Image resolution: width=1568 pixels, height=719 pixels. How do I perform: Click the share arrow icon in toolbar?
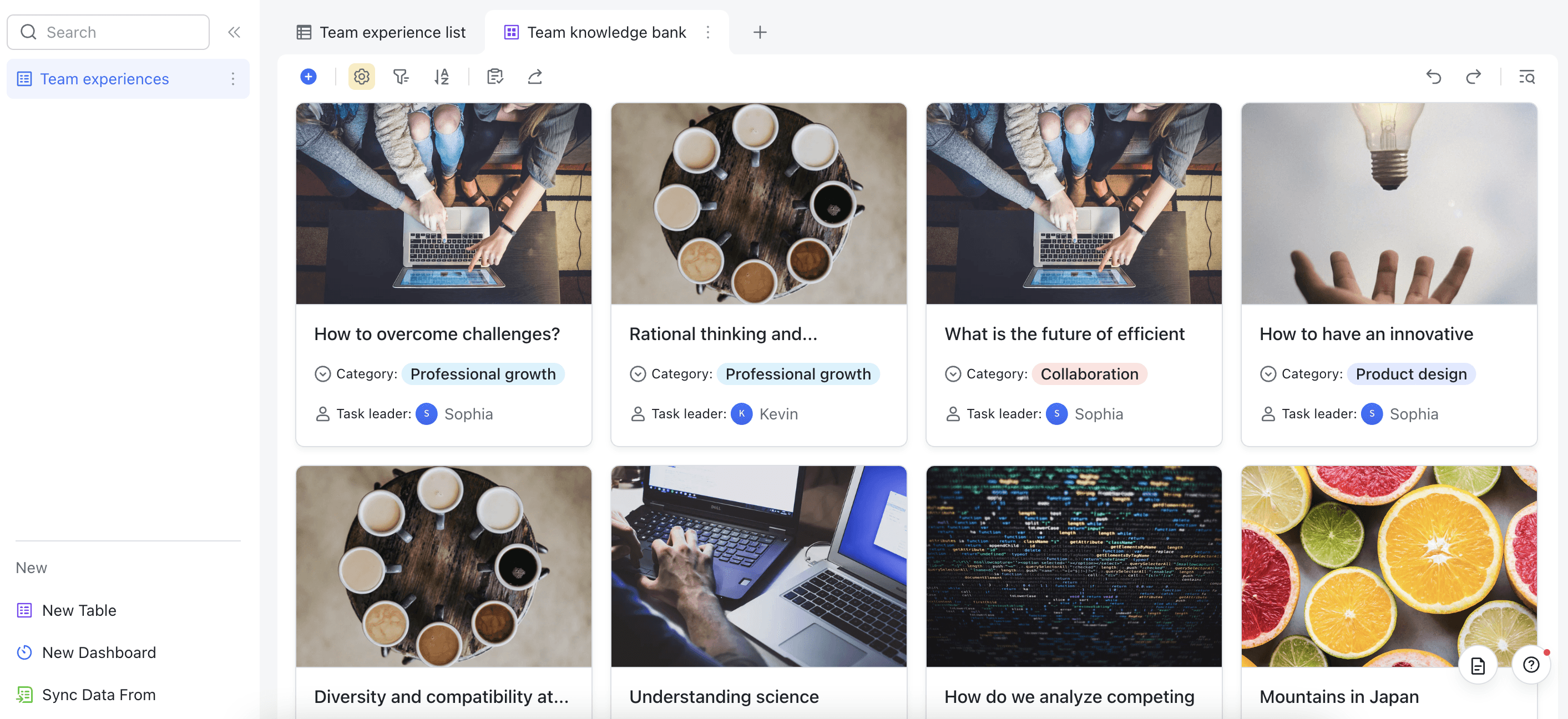point(534,77)
